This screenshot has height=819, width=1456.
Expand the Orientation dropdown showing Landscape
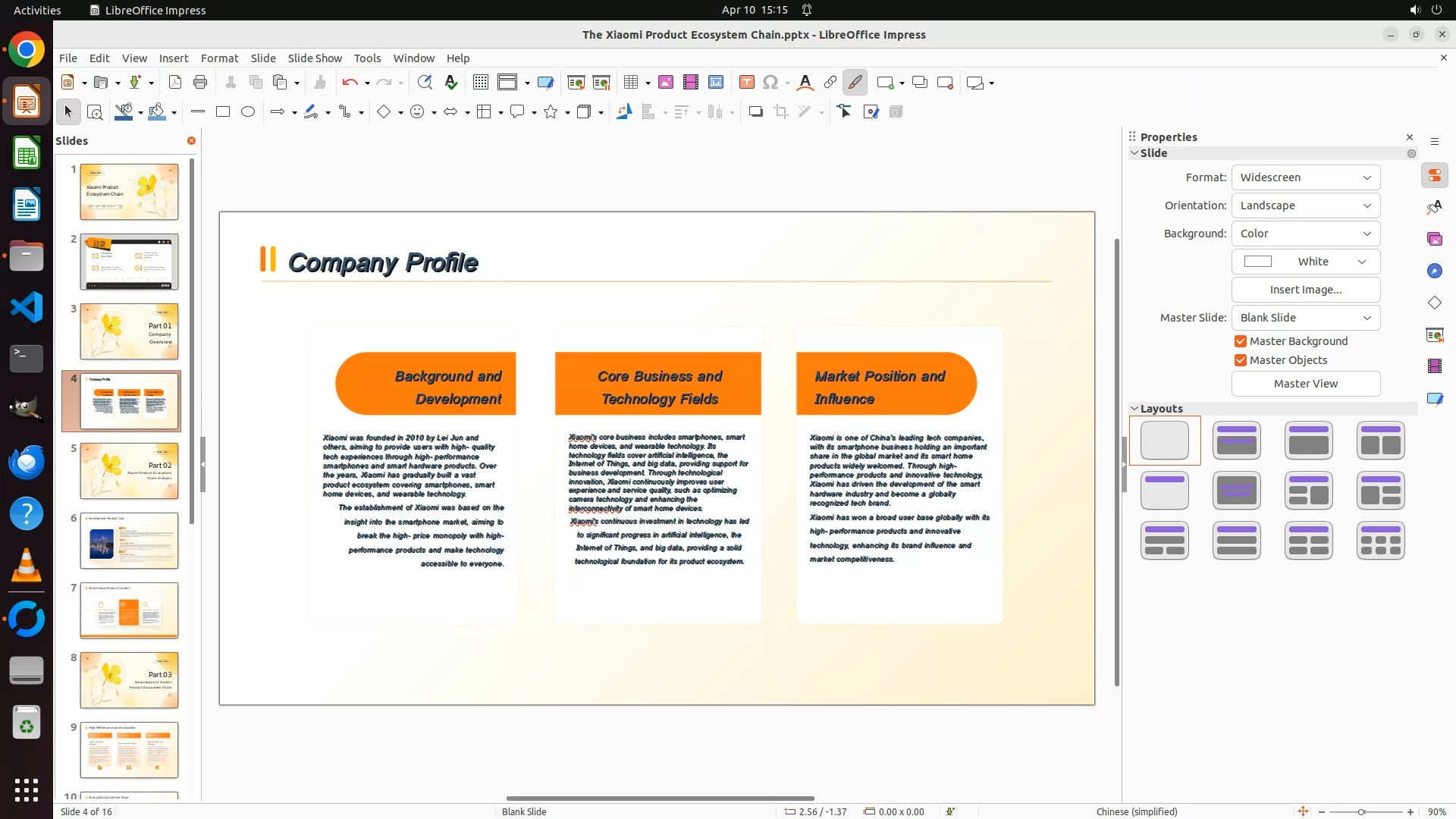click(x=1305, y=206)
